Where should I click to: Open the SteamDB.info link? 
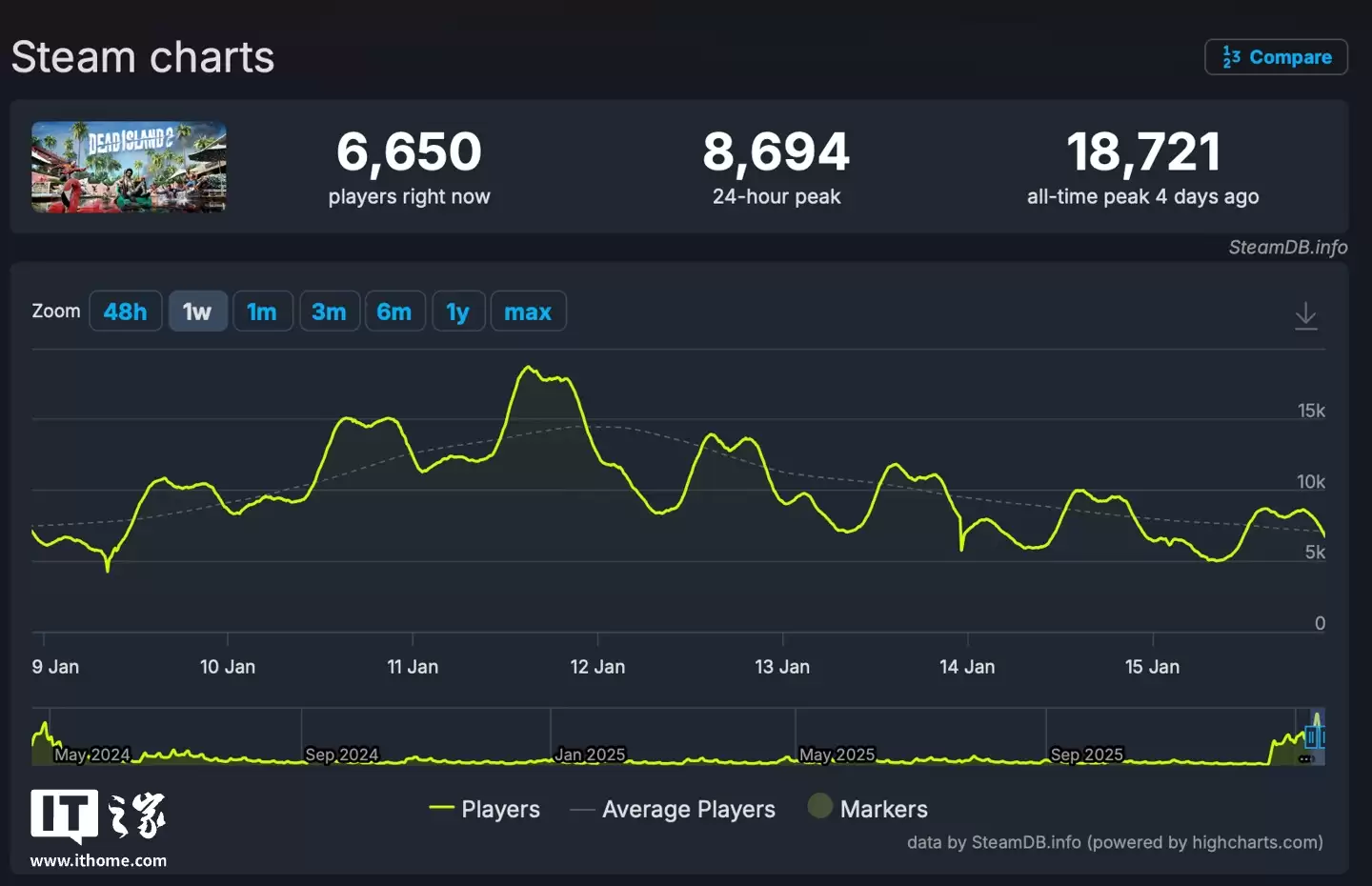(1289, 247)
